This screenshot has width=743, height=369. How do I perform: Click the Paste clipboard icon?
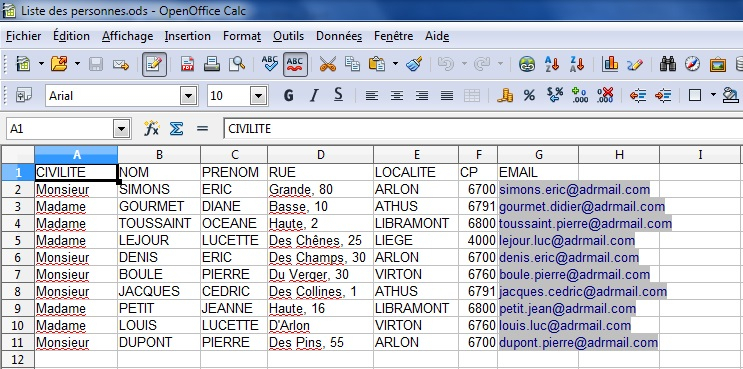[377, 64]
